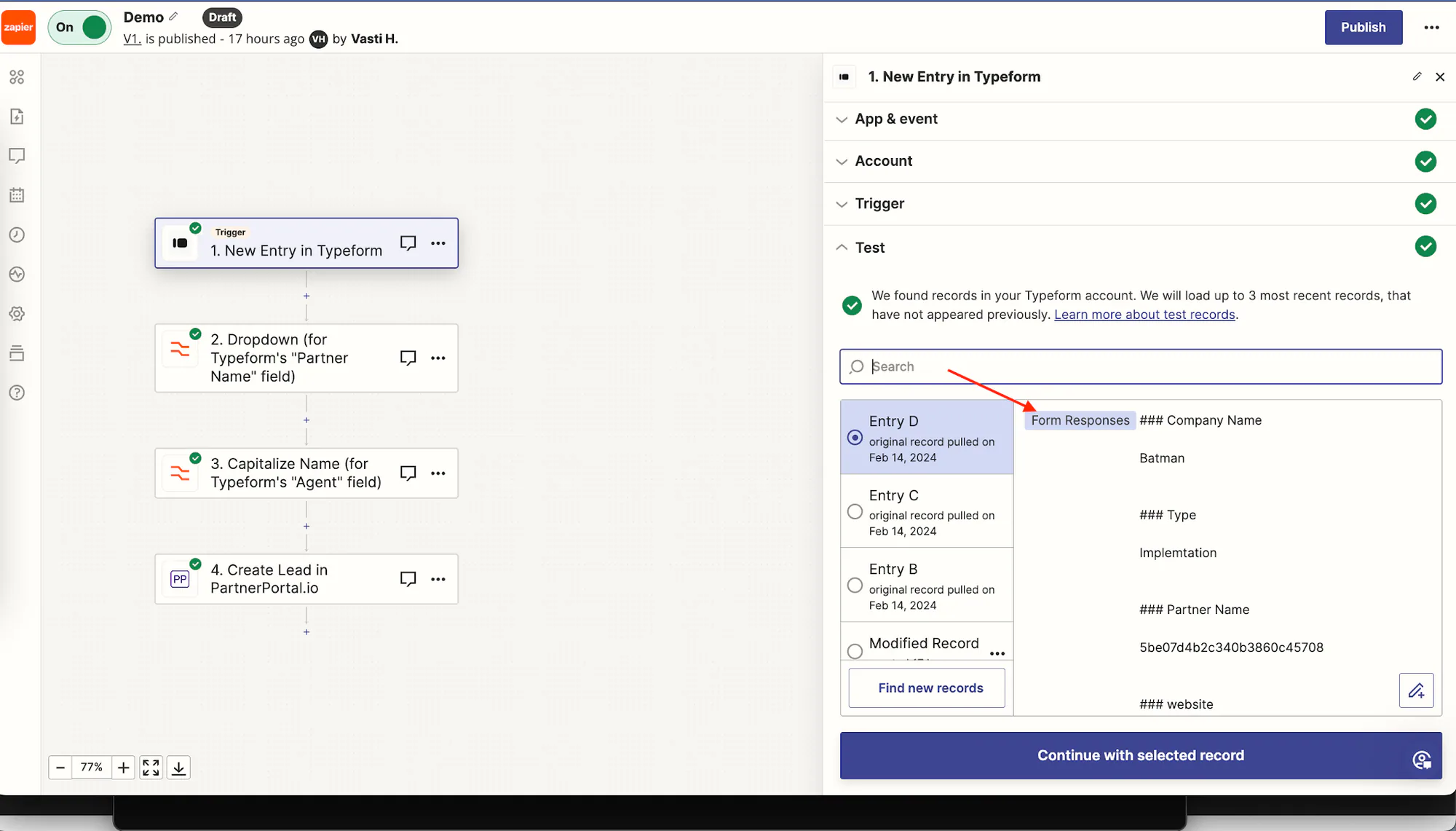This screenshot has width=1456, height=831.
Task: Open Typeform trigger step options menu
Action: 438,243
